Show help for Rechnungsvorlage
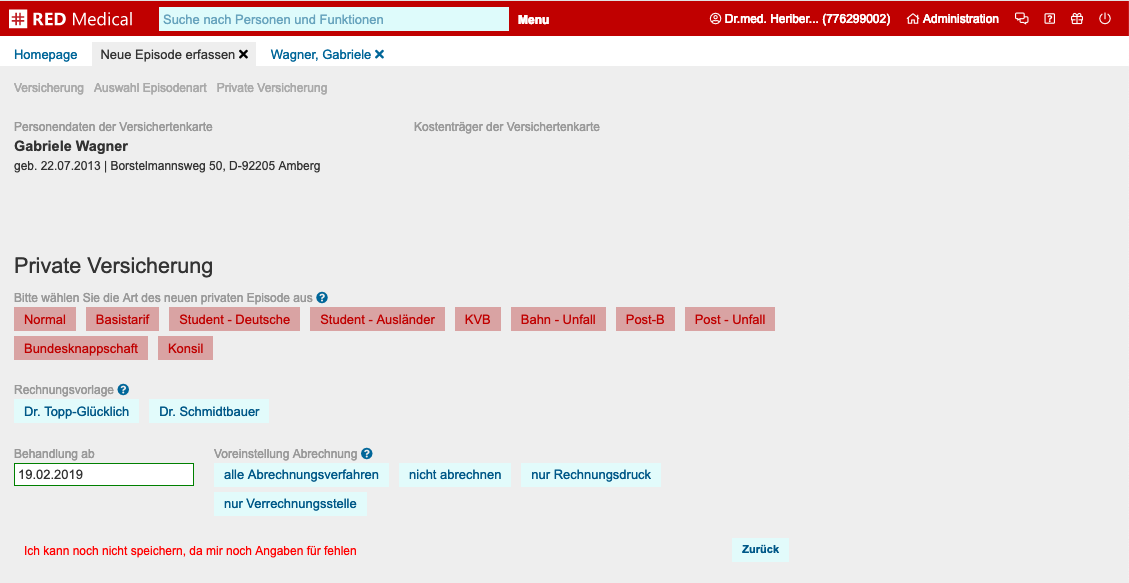 (x=123, y=390)
